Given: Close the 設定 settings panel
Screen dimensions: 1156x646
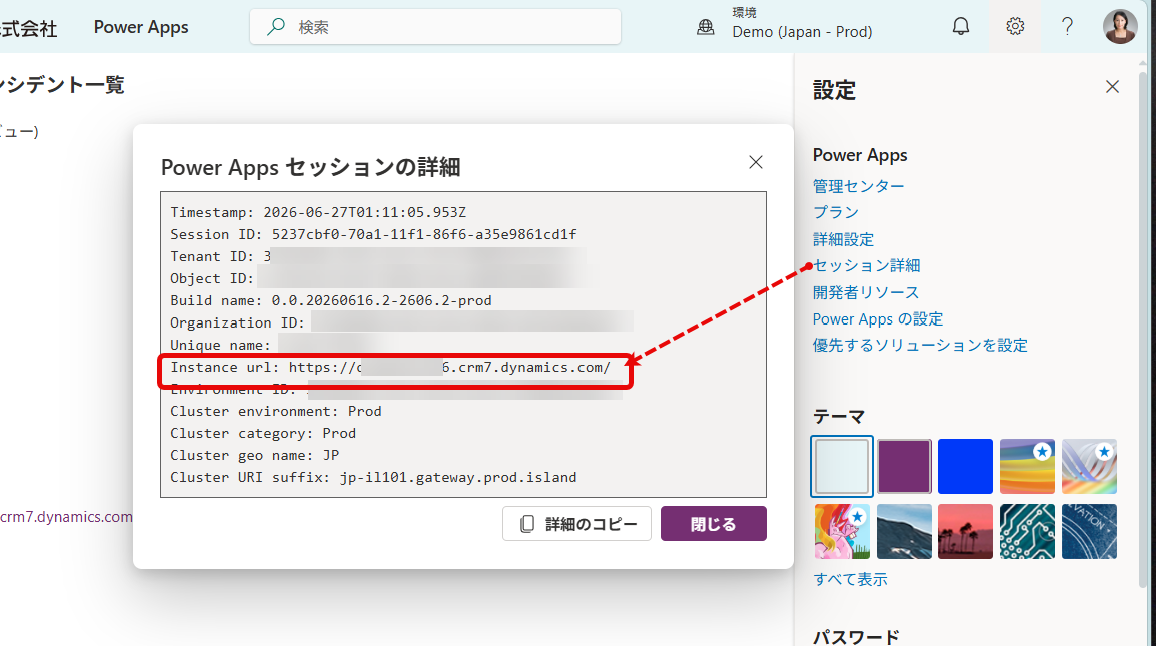Looking at the screenshot, I should pyautogui.click(x=1113, y=86).
